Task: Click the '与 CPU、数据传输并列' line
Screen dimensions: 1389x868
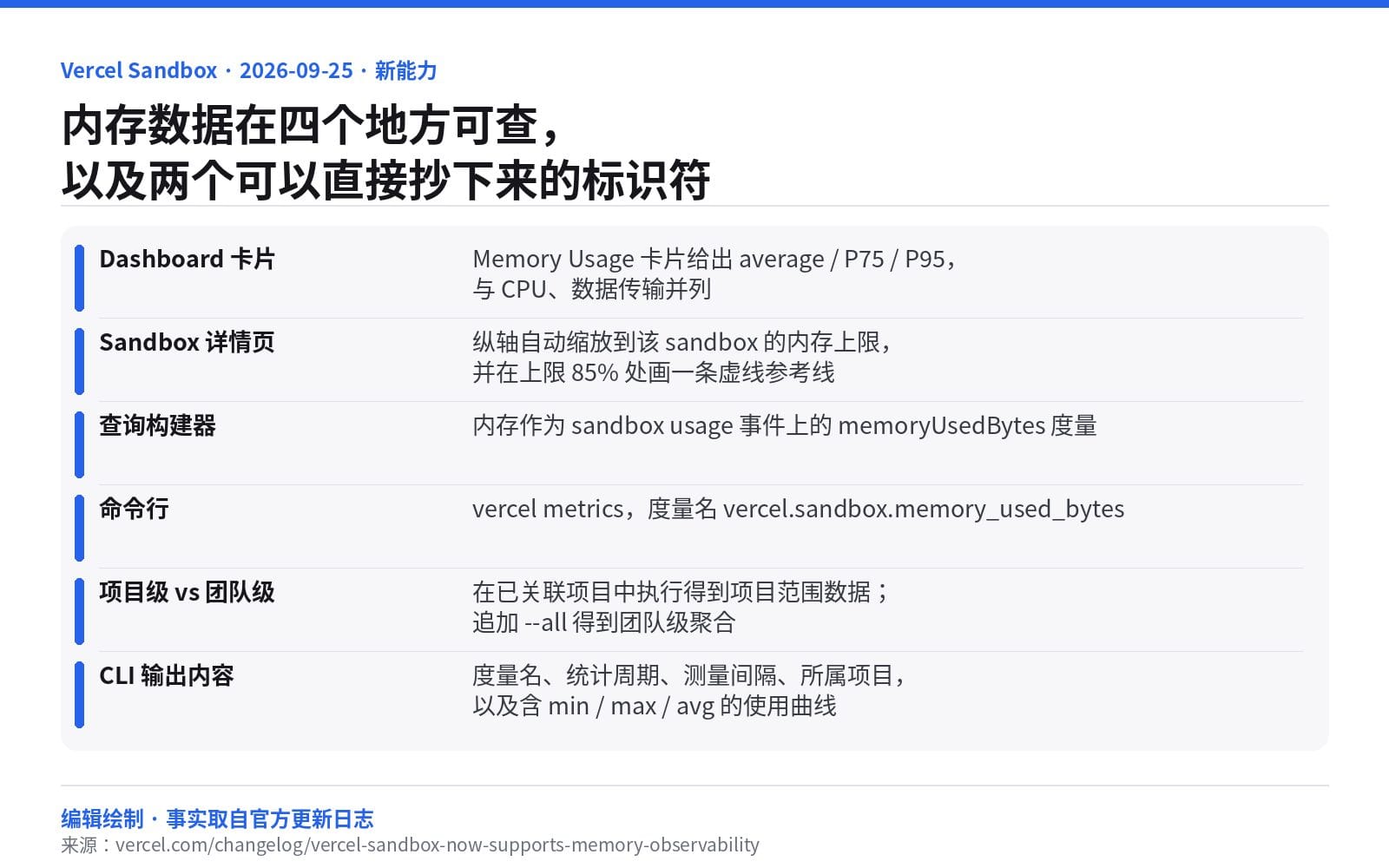Action: (x=592, y=289)
